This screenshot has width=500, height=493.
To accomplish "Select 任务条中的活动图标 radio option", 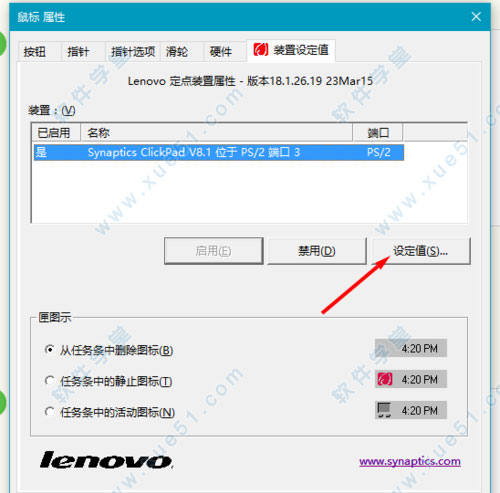I will click(49, 412).
